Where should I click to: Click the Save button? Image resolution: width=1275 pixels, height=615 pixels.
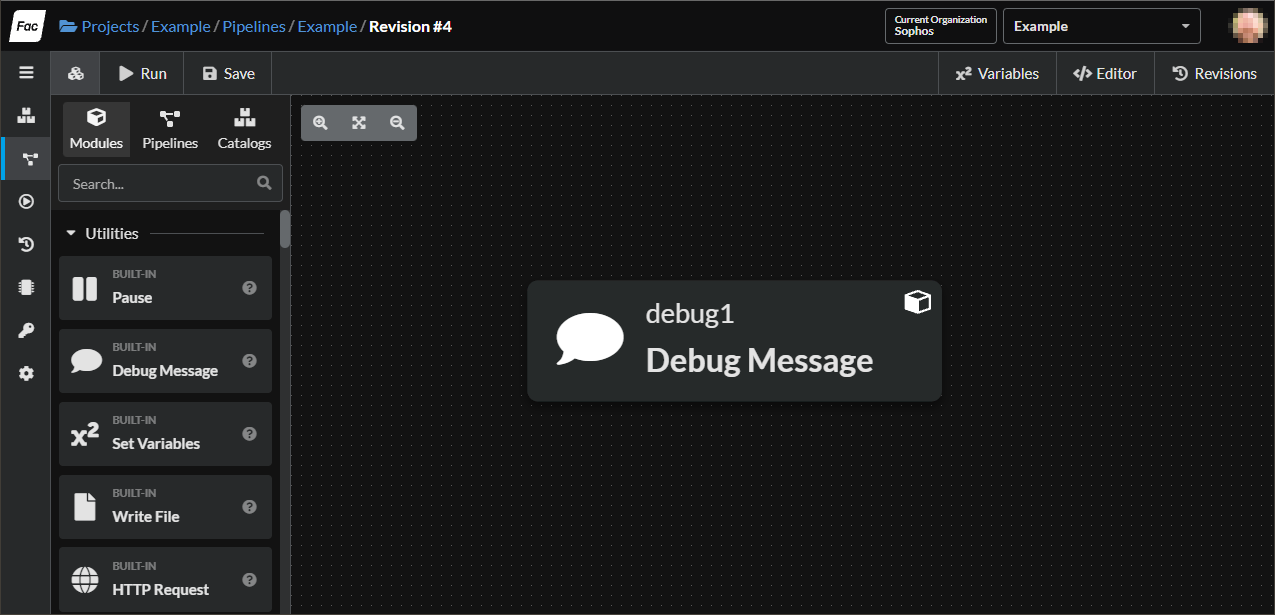(x=228, y=74)
